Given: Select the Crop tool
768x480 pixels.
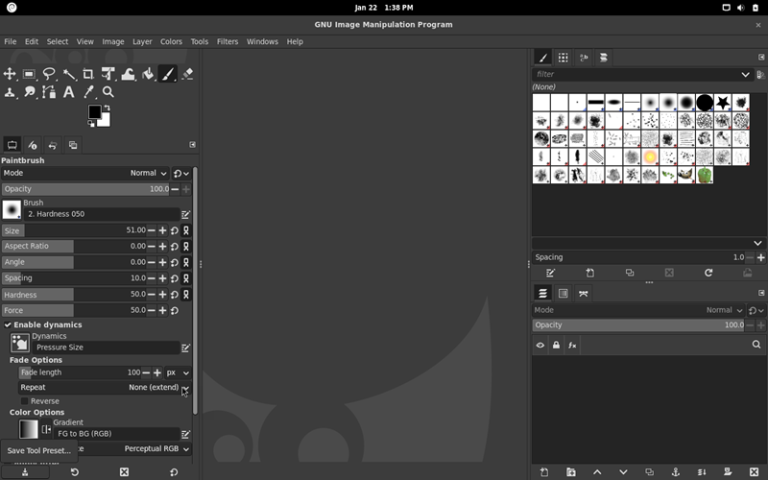Looking at the screenshot, I should (x=88, y=74).
